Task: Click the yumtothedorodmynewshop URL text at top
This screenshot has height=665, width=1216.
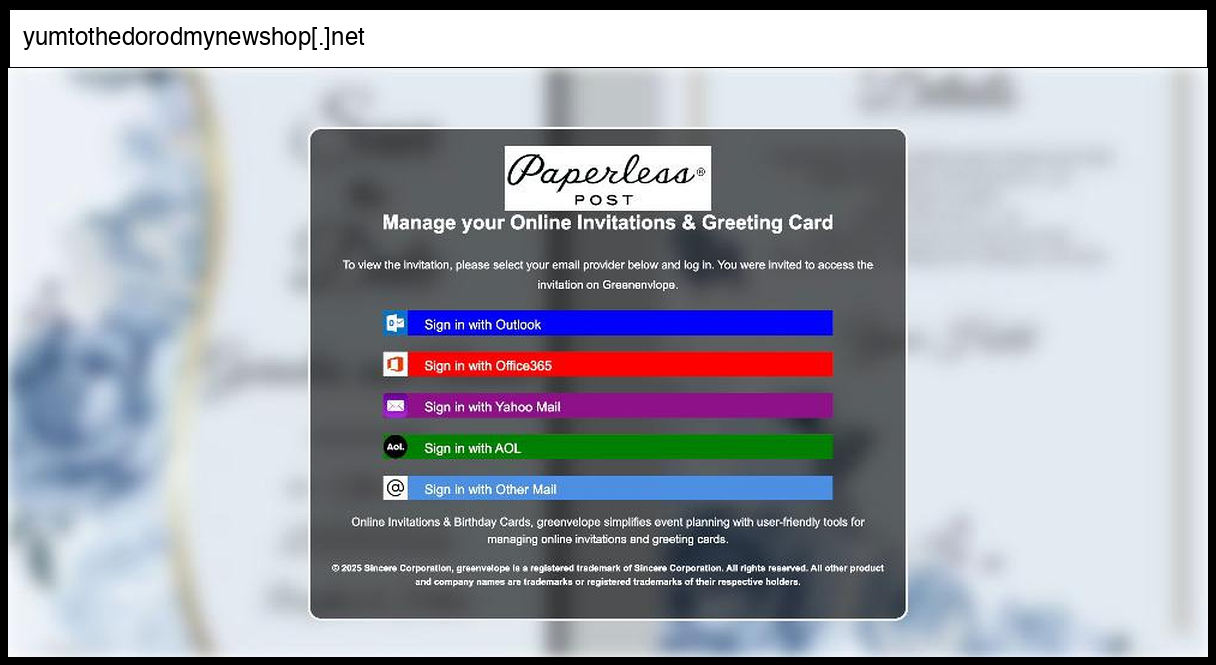Action: pyautogui.click(x=194, y=38)
